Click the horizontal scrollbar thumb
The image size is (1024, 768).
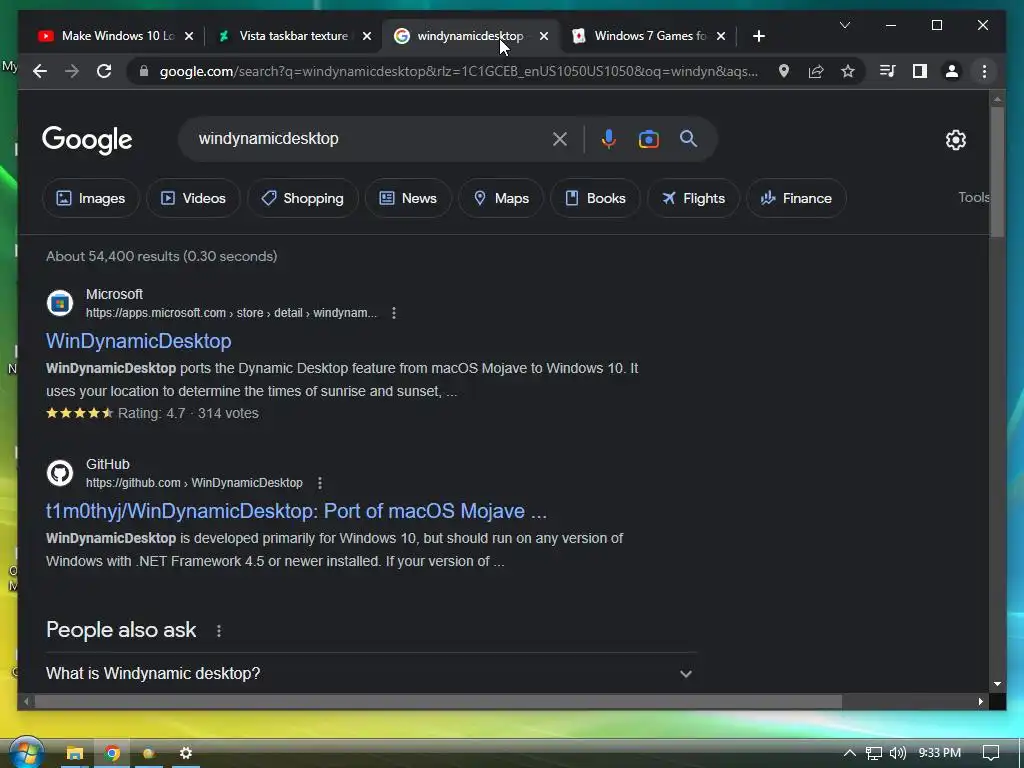438,701
